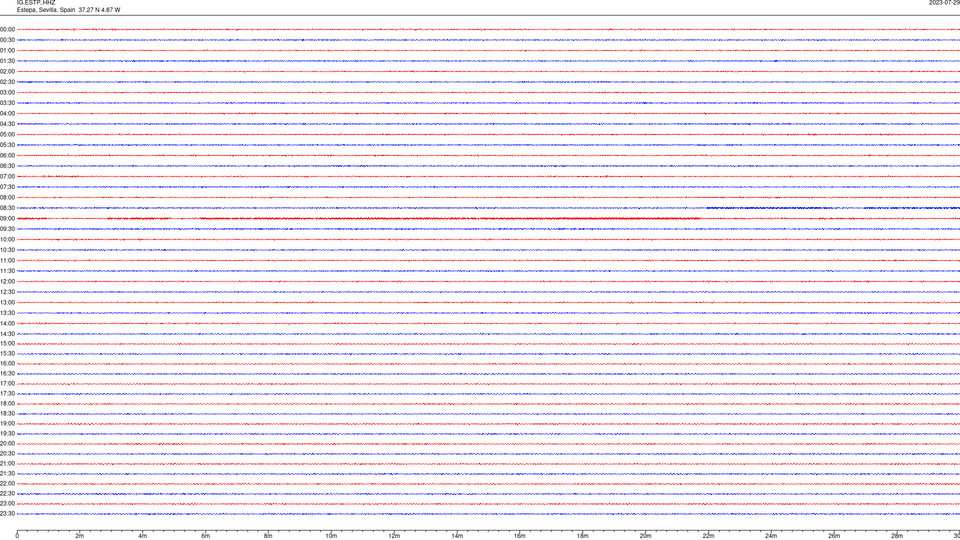This screenshot has height=540, width=960.
Task: Click the 15:30 time row label
Action: (x=7, y=354)
